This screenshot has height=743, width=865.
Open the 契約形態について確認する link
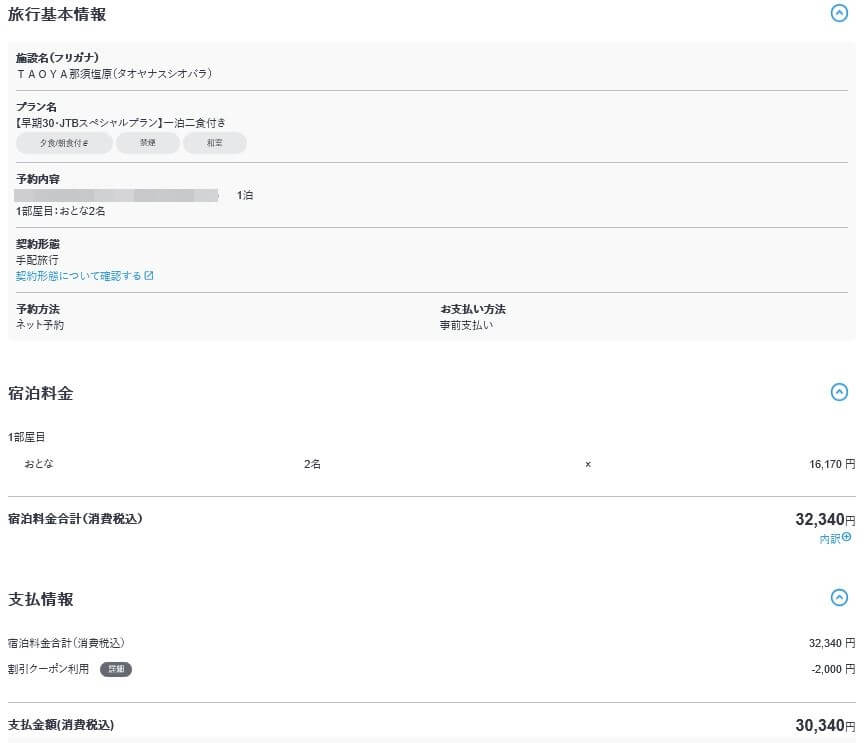[78, 276]
